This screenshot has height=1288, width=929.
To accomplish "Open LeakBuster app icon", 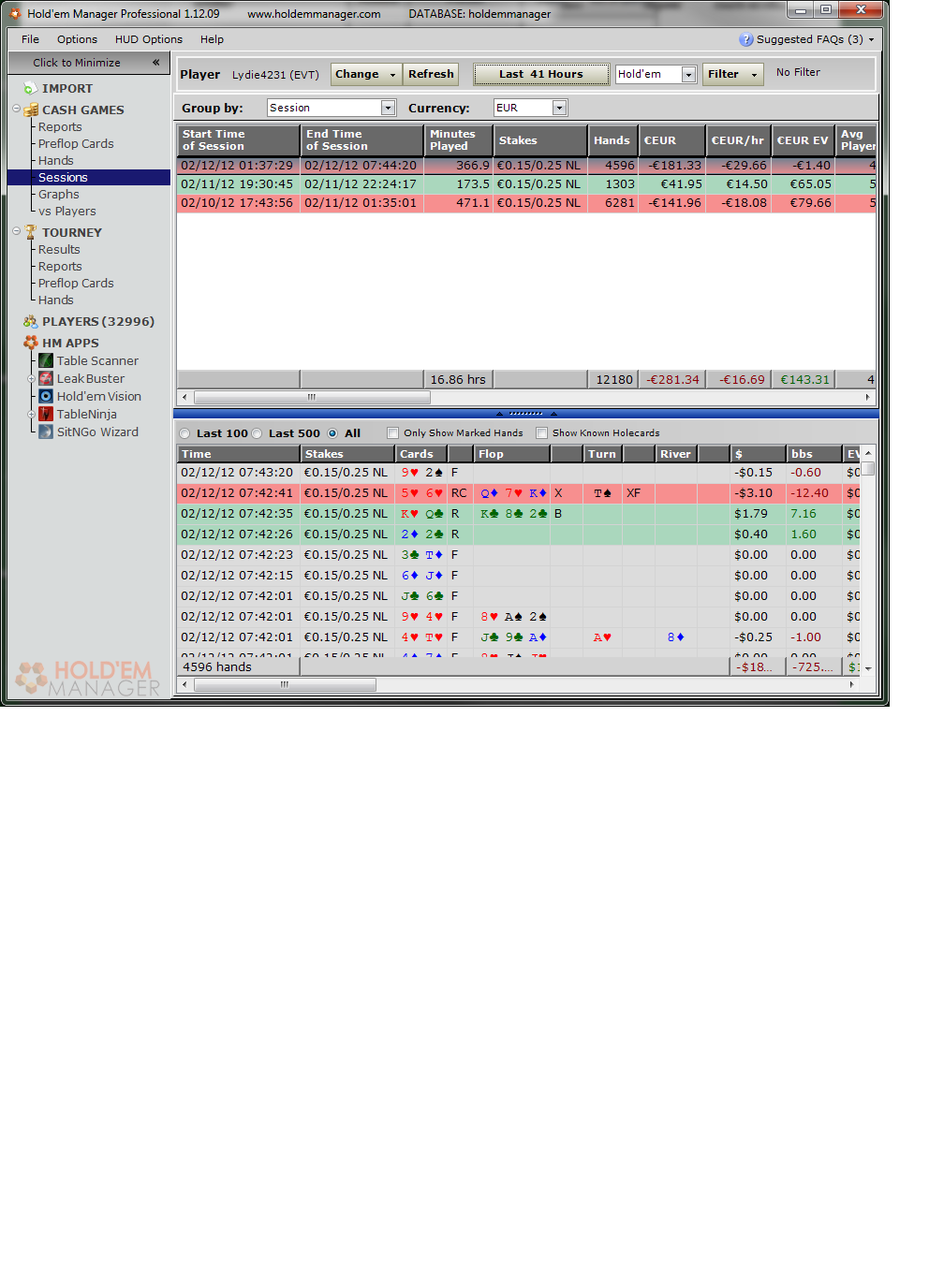I will point(45,378).
